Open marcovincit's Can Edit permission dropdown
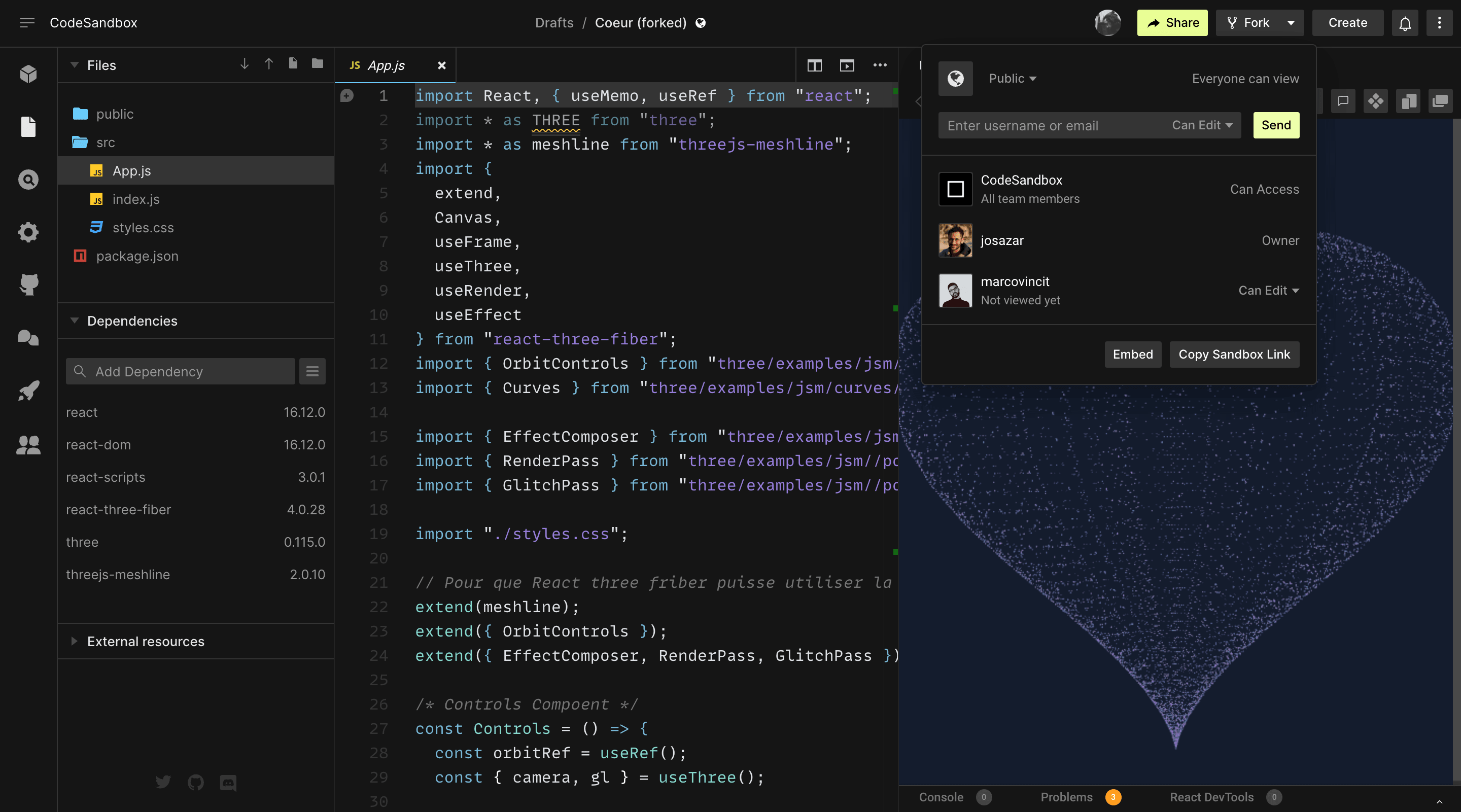 [1268, 290]
